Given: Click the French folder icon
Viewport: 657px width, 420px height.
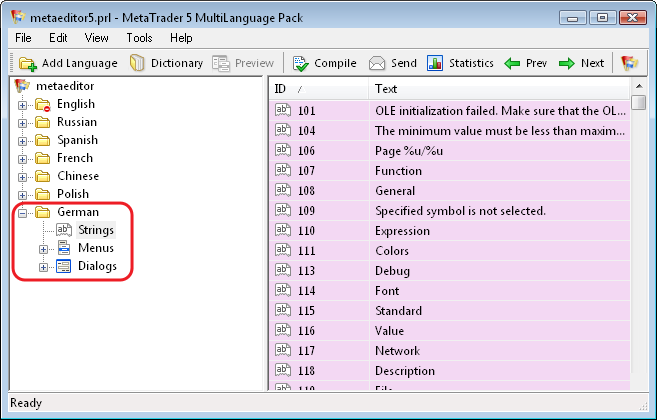Looking at the screenshot, I should click(x=43, y=158).
